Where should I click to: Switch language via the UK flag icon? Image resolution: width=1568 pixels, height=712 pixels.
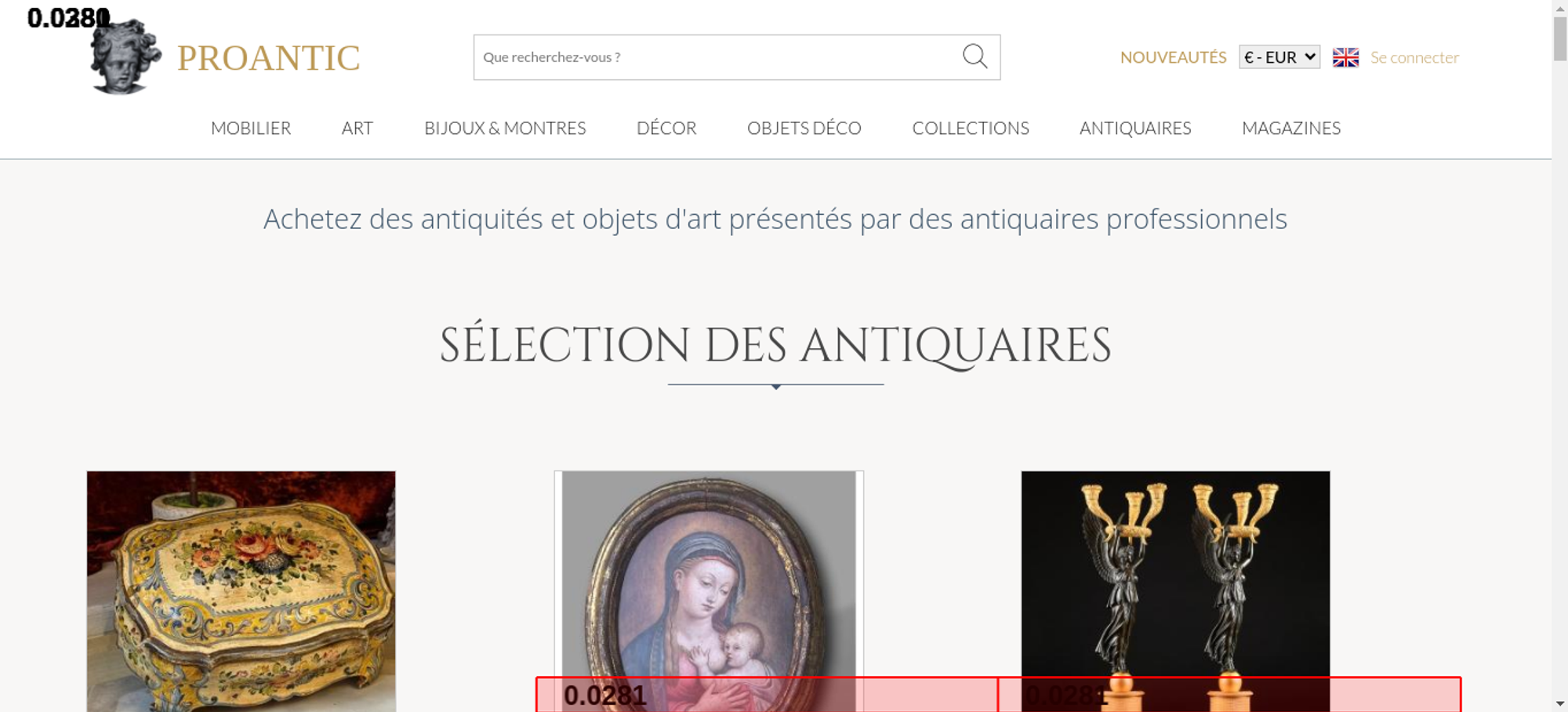point(1345,57)
